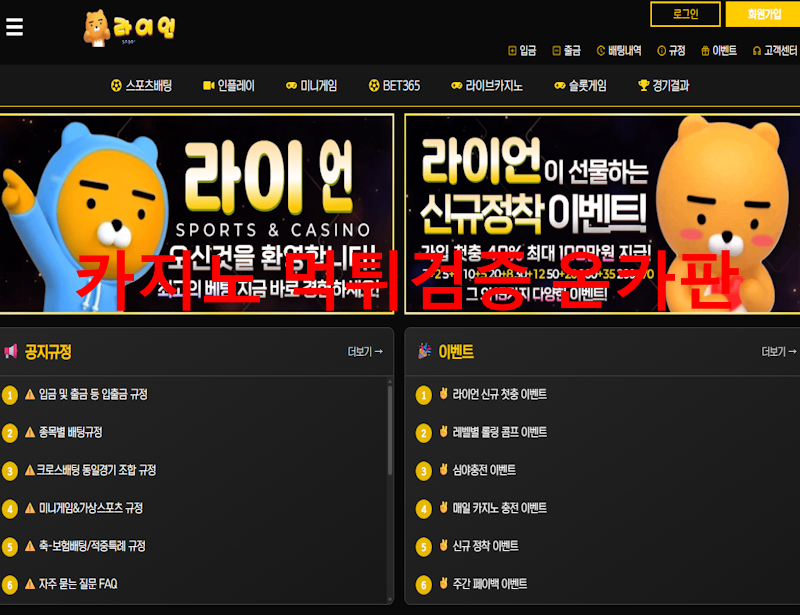
Task: Open event 라이언 신규 첫충 이벤트
Action: click(499, 394)
